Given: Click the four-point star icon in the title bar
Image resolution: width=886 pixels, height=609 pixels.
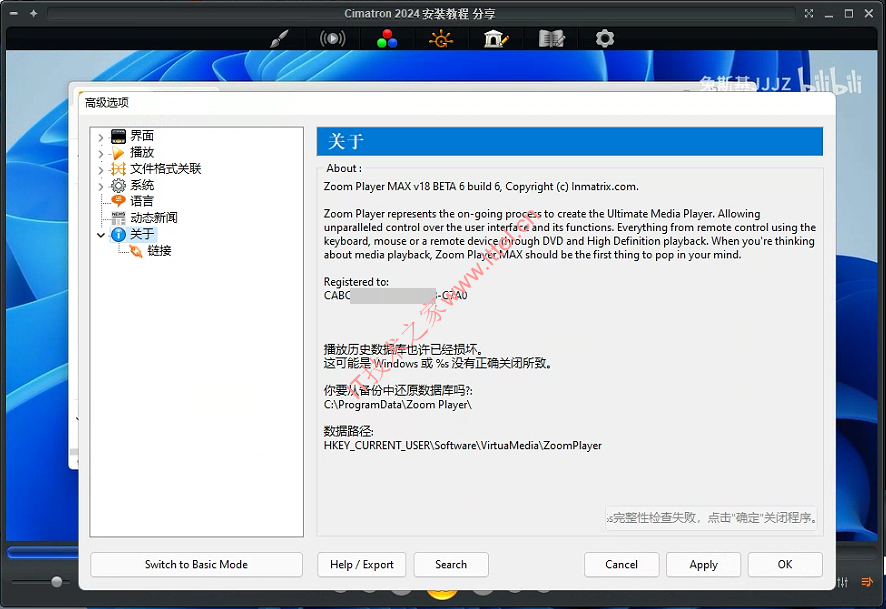Looking at the screenshot, I should point(34,13).
